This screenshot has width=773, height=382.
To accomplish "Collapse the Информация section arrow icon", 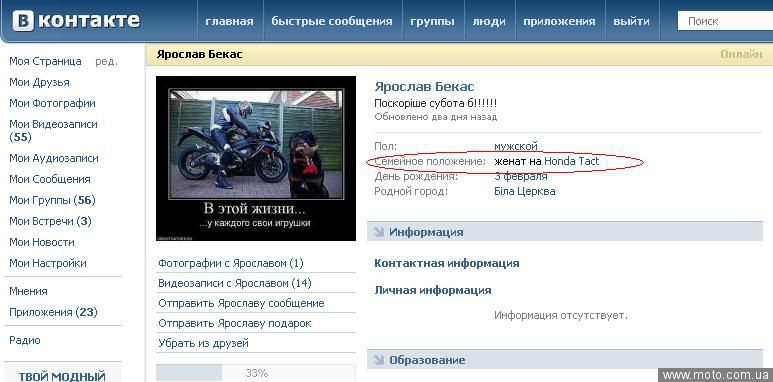I will pos(379,232).
